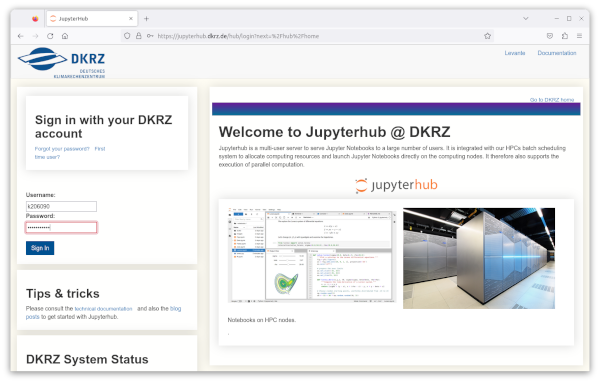This screenshot has width=600, height=383.
Task: Close the JupyterHub tab
Action: coord(131,18)
